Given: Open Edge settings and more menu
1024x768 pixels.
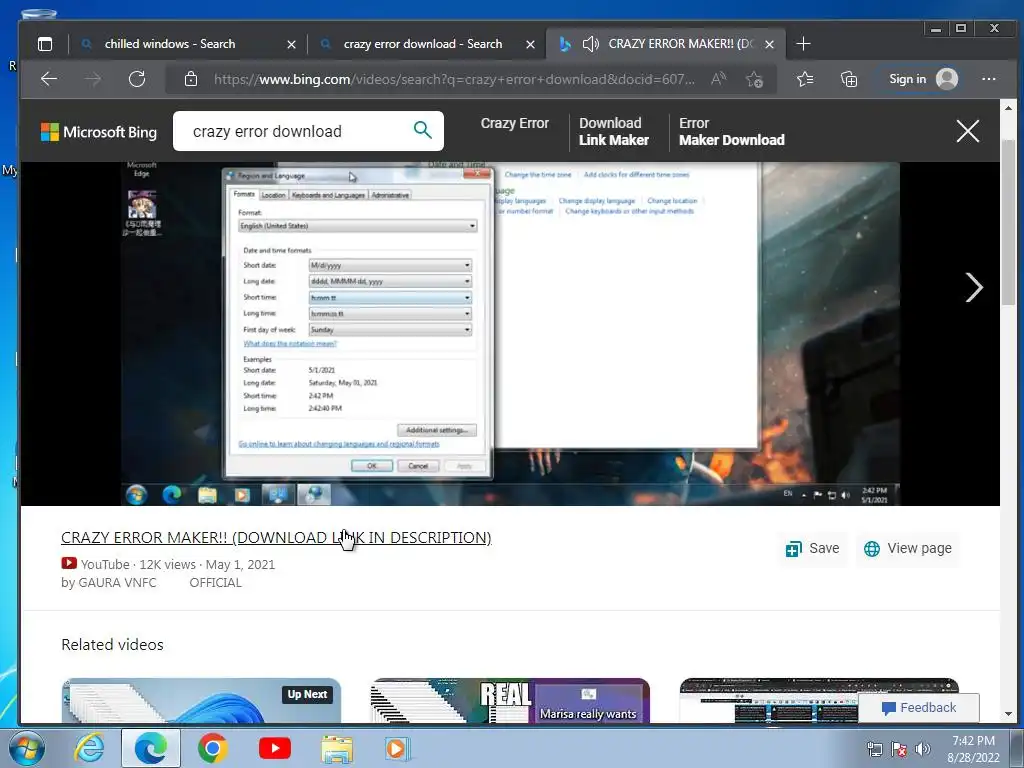Looking at the screenshot, I should (x=989, y=80).
